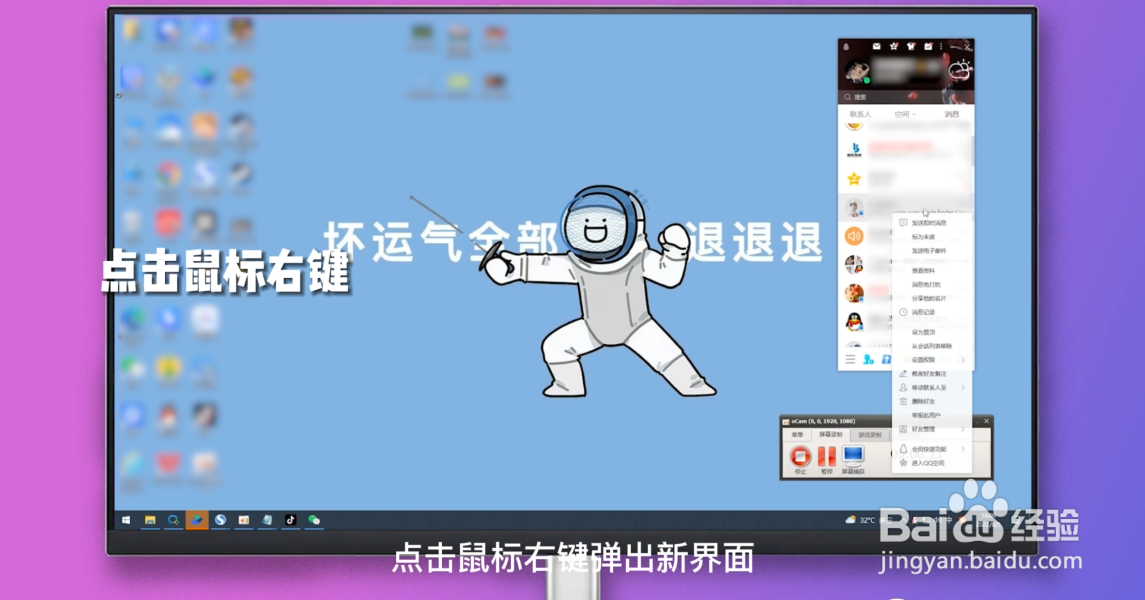Click the bell icon at QQ header left
Viewport: 1145px width, 600px height.
[x=846, y=47]
